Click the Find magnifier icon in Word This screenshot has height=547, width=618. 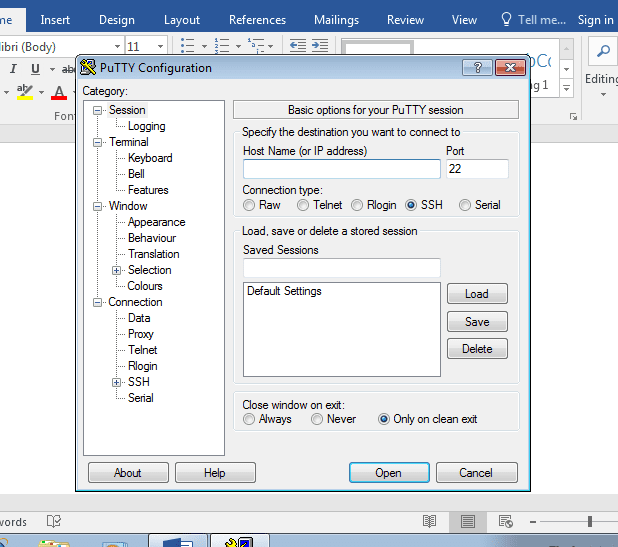[x=603, y=51]
